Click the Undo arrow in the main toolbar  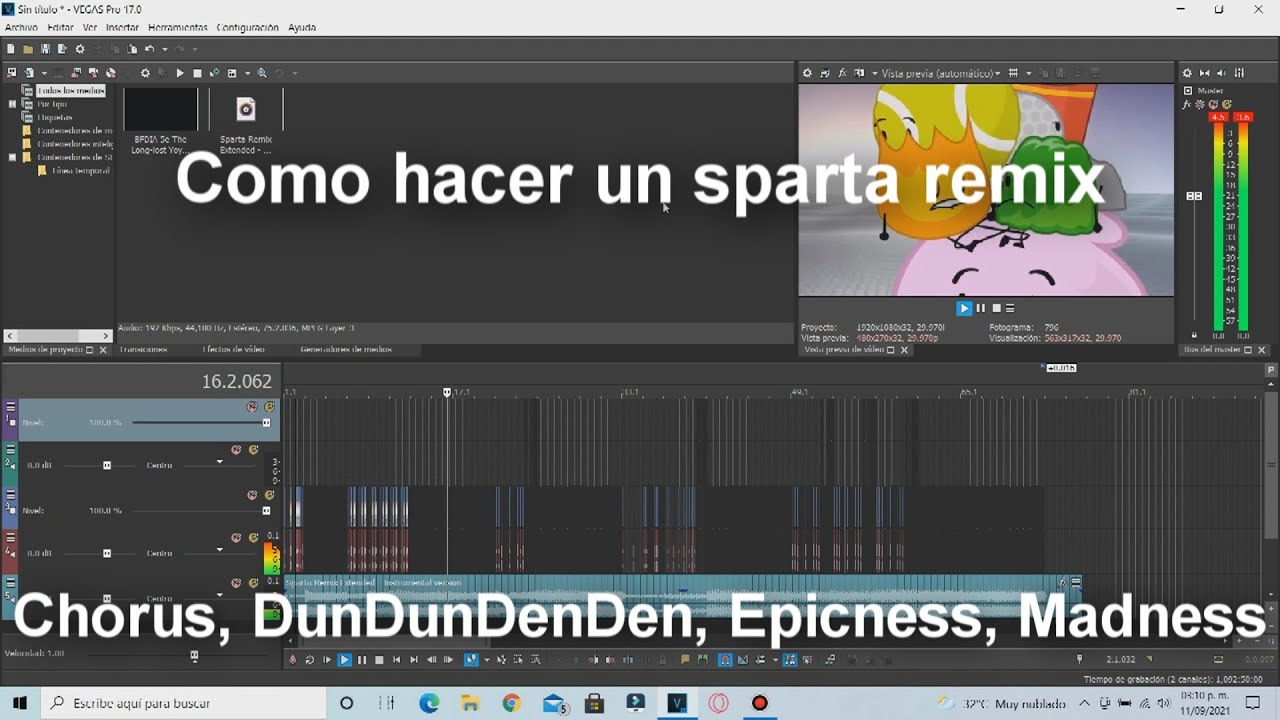pyautogui.click(x=149, y=49)
